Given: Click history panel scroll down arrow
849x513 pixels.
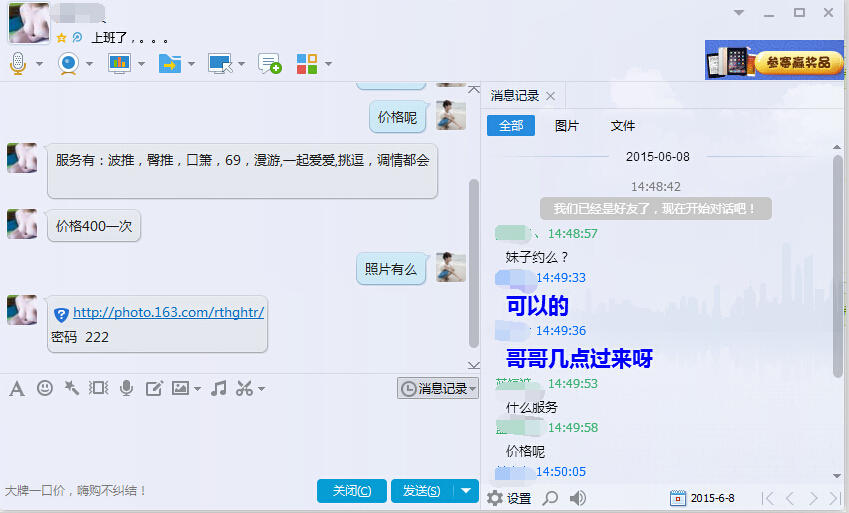Looking at the screenshot, I should [837, 476].
